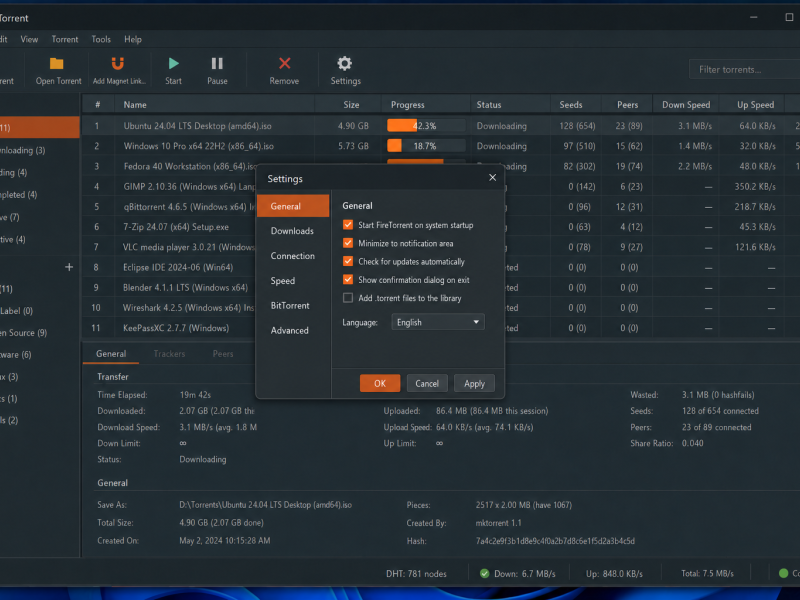Image resolution: width=800 pixels, height=600 pixels.
Task: Toggle Show confirmation dialog on exit
Action: [348, 280]
